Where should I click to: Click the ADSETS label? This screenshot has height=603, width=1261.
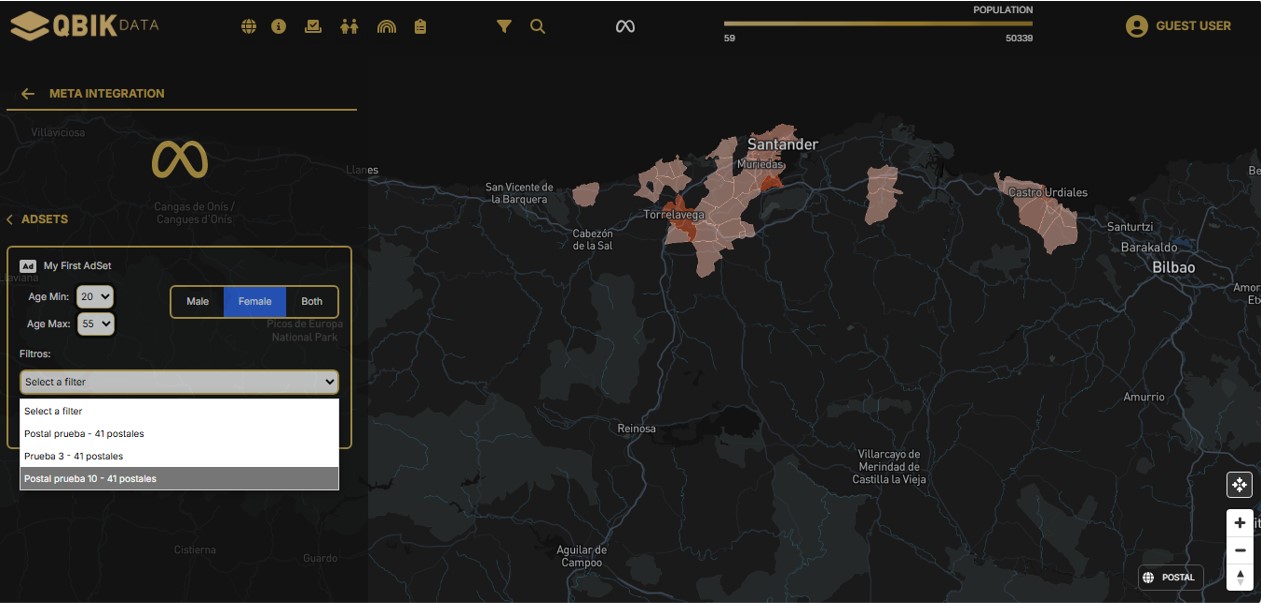tap(45, 219)
